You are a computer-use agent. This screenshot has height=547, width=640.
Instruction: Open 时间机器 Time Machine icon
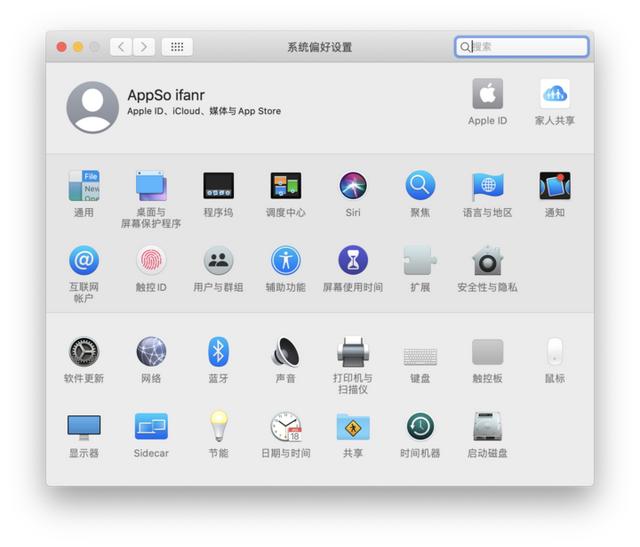coord(420,426)
